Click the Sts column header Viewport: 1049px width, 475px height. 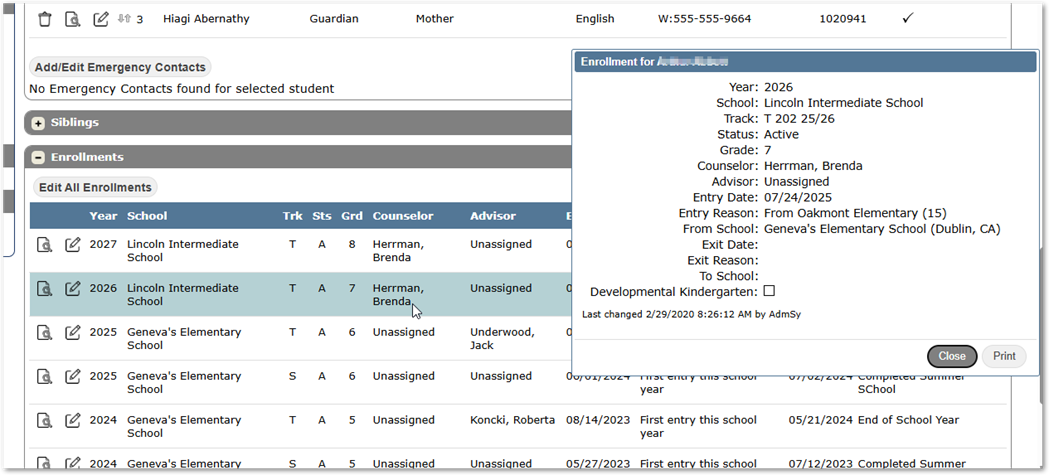point(322,216)
